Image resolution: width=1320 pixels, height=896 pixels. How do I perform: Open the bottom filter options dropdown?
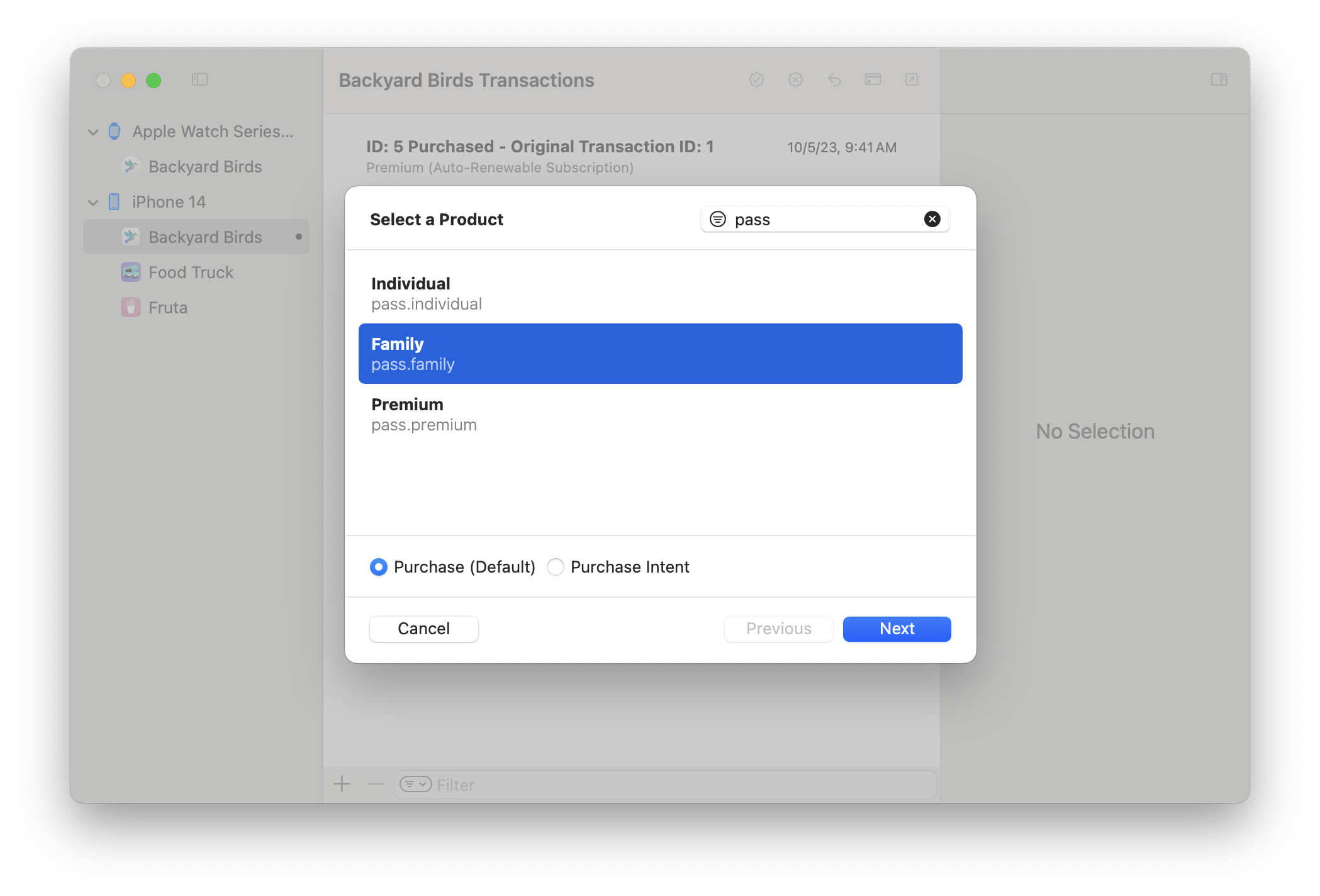pos(415,784)
